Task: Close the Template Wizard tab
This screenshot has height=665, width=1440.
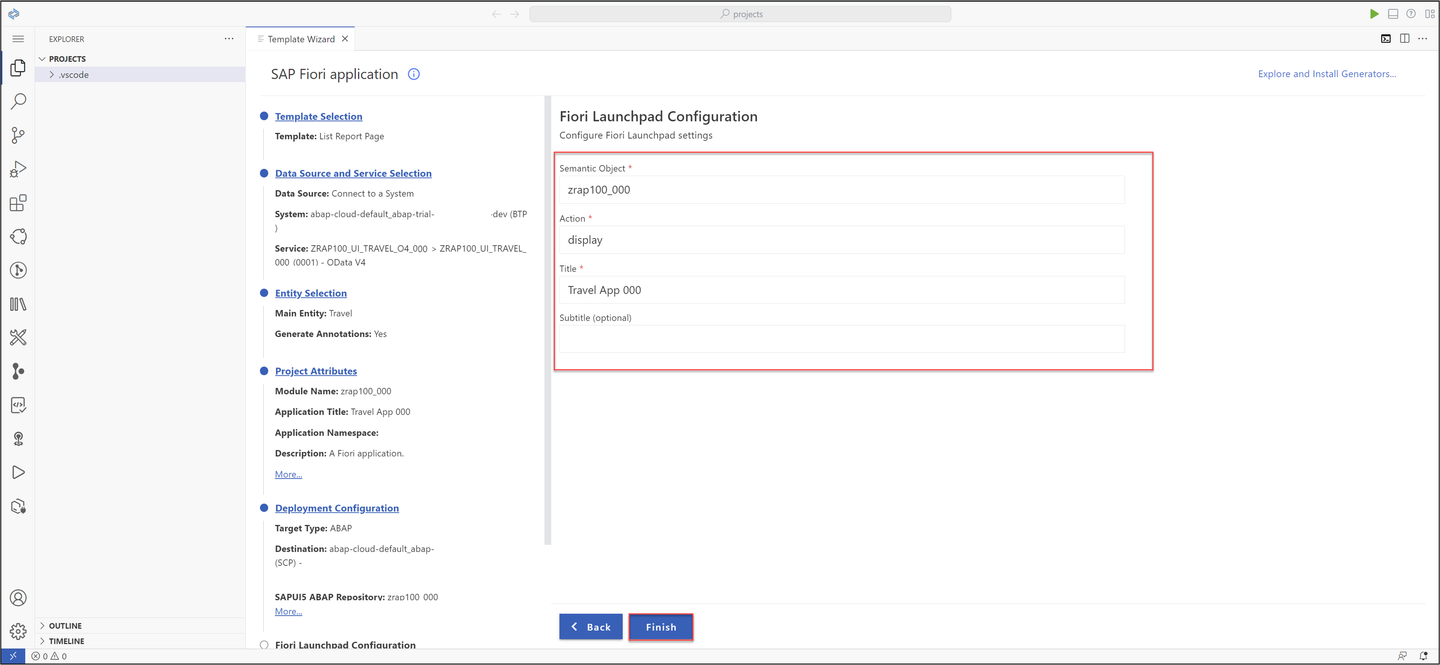Action: point(345,39)
